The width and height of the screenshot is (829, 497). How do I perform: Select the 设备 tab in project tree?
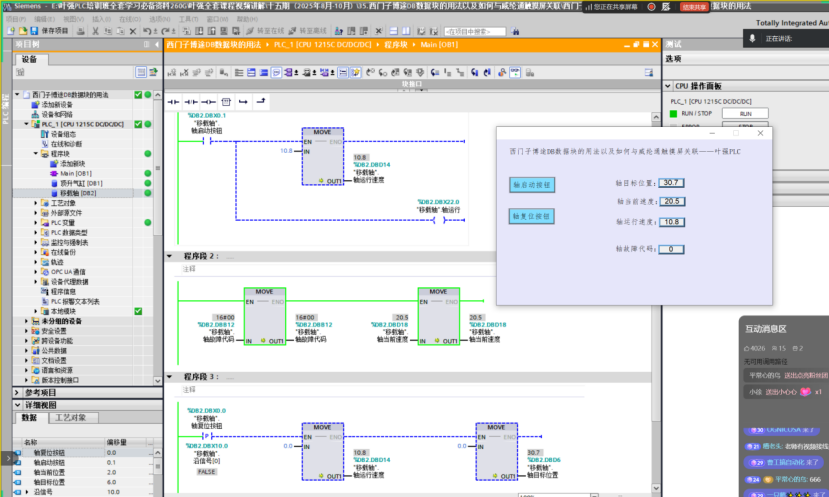click(30, 59)
